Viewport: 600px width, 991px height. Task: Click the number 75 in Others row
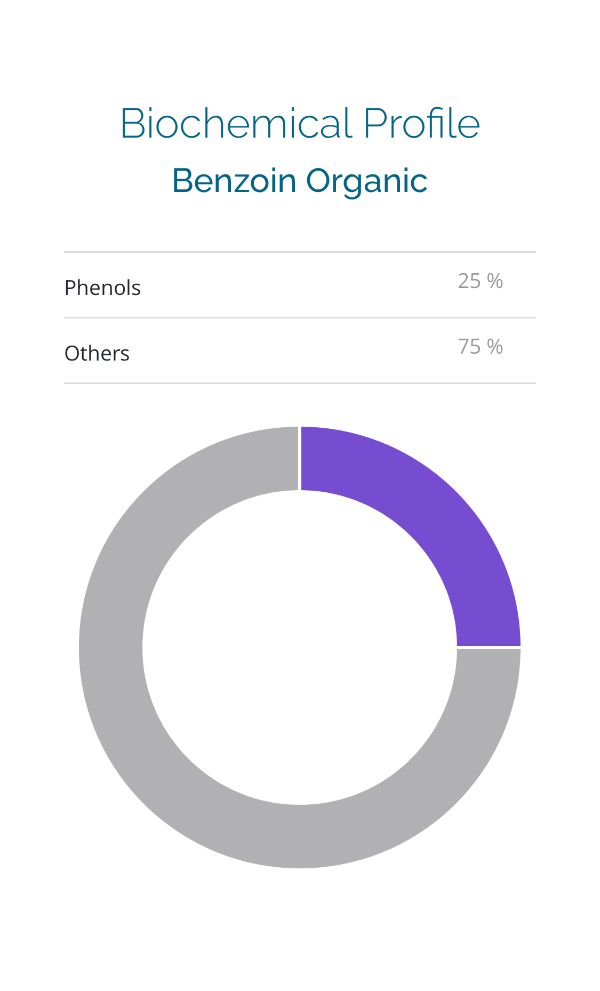469,347
